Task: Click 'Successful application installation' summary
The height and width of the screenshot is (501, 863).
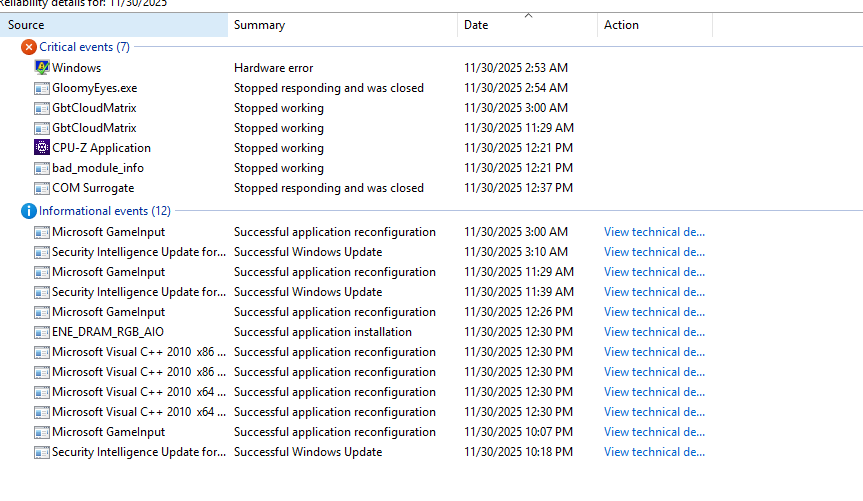Action: click(323, 332)
